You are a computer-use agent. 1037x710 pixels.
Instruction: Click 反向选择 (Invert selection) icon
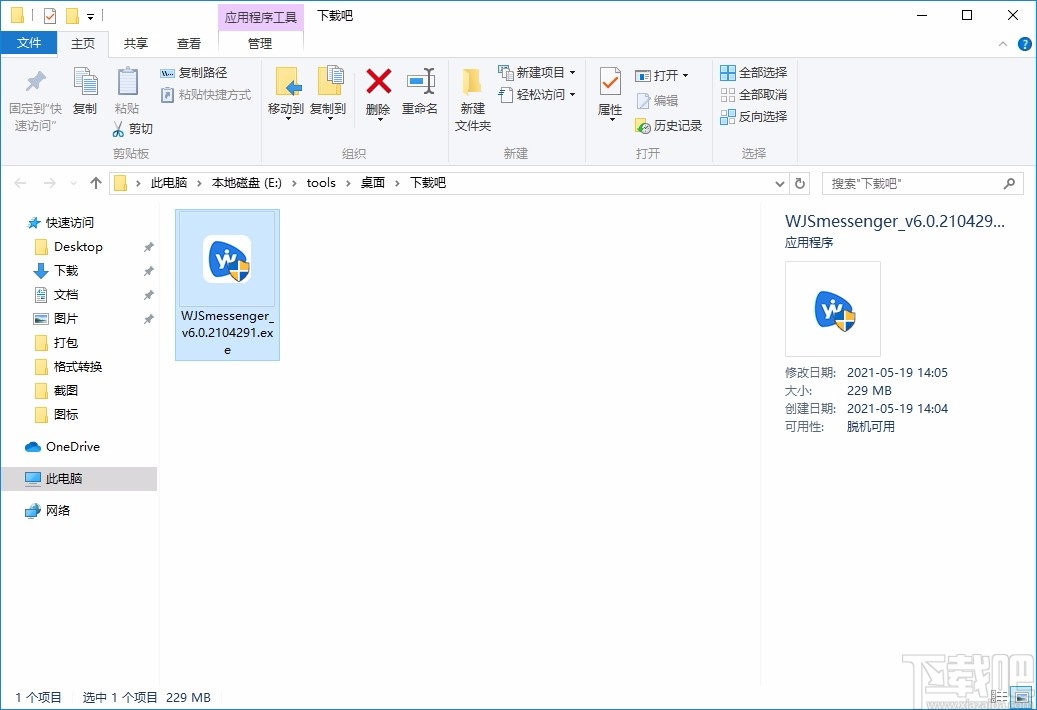tap(753, 115)
